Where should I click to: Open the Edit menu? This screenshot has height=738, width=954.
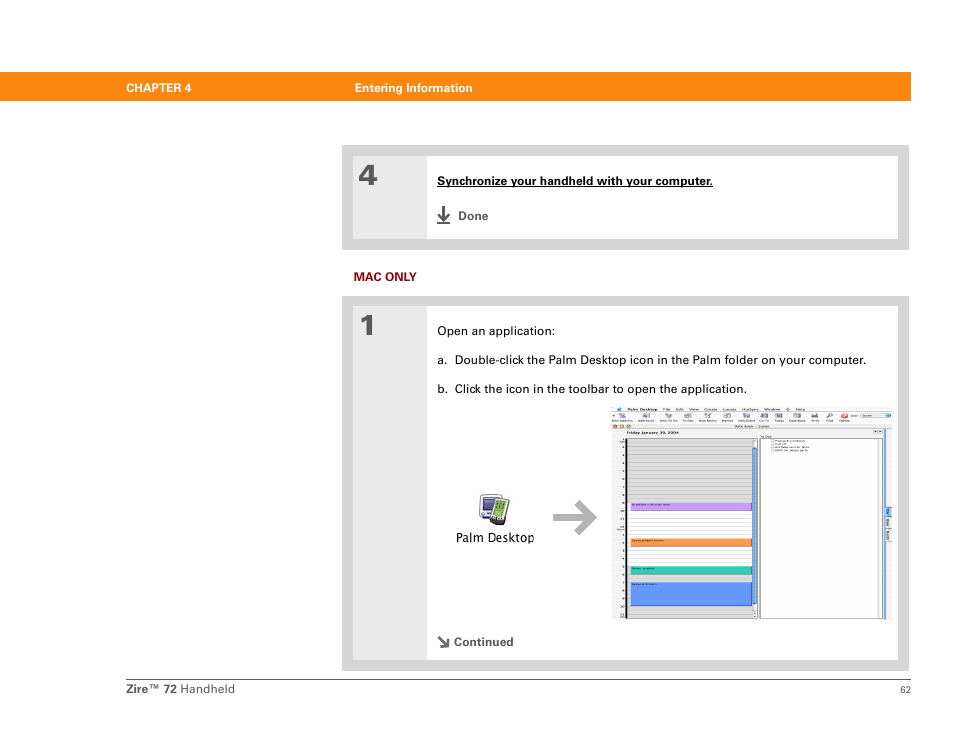pos(678,409)
